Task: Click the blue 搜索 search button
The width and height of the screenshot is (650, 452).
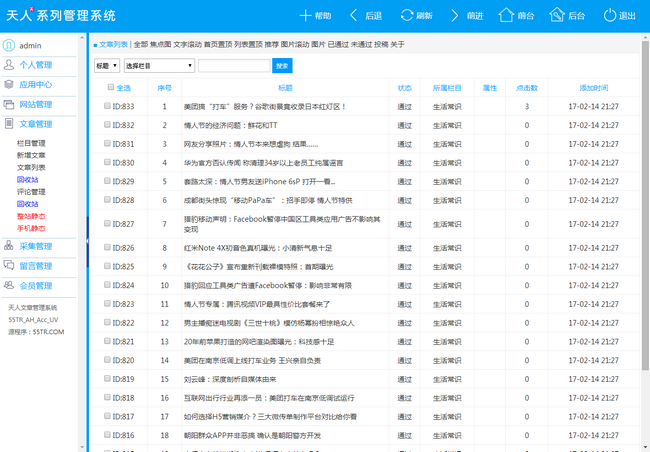Action: click(282, 66)
